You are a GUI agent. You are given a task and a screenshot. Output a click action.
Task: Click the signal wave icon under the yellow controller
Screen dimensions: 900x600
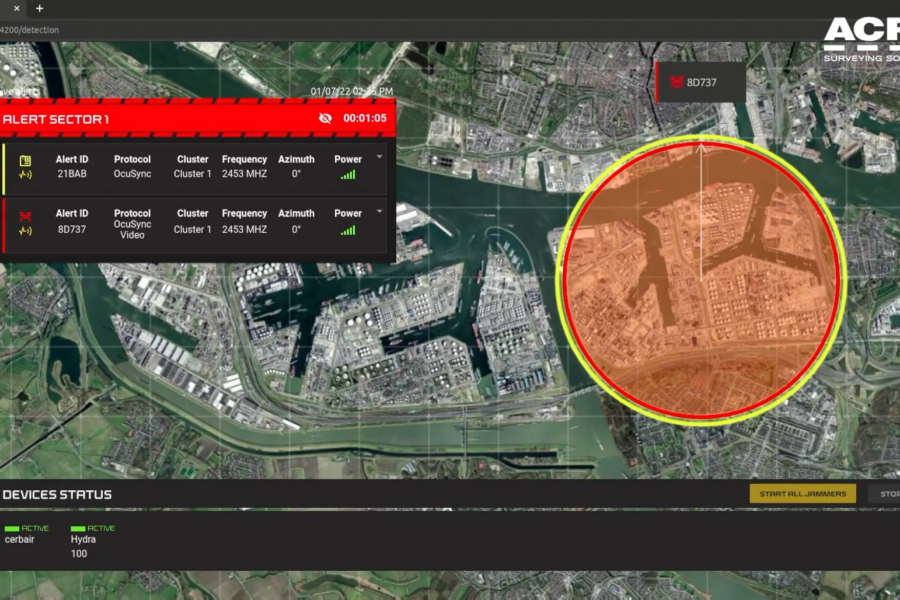25,176
